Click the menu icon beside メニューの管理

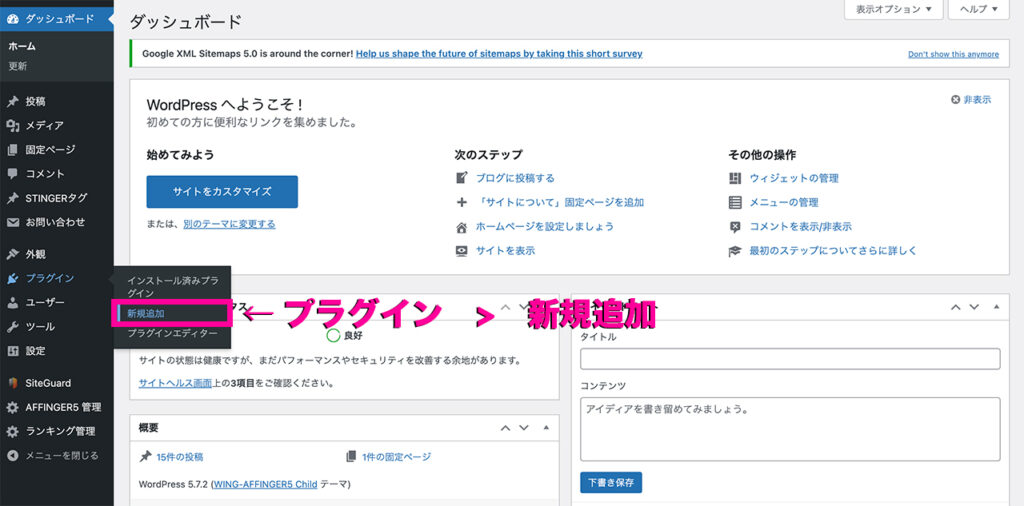[x=735, y=202]
